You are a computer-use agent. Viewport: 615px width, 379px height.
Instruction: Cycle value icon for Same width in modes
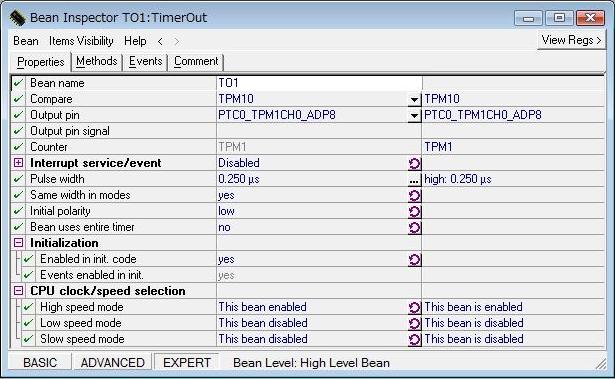click(414, 195)
